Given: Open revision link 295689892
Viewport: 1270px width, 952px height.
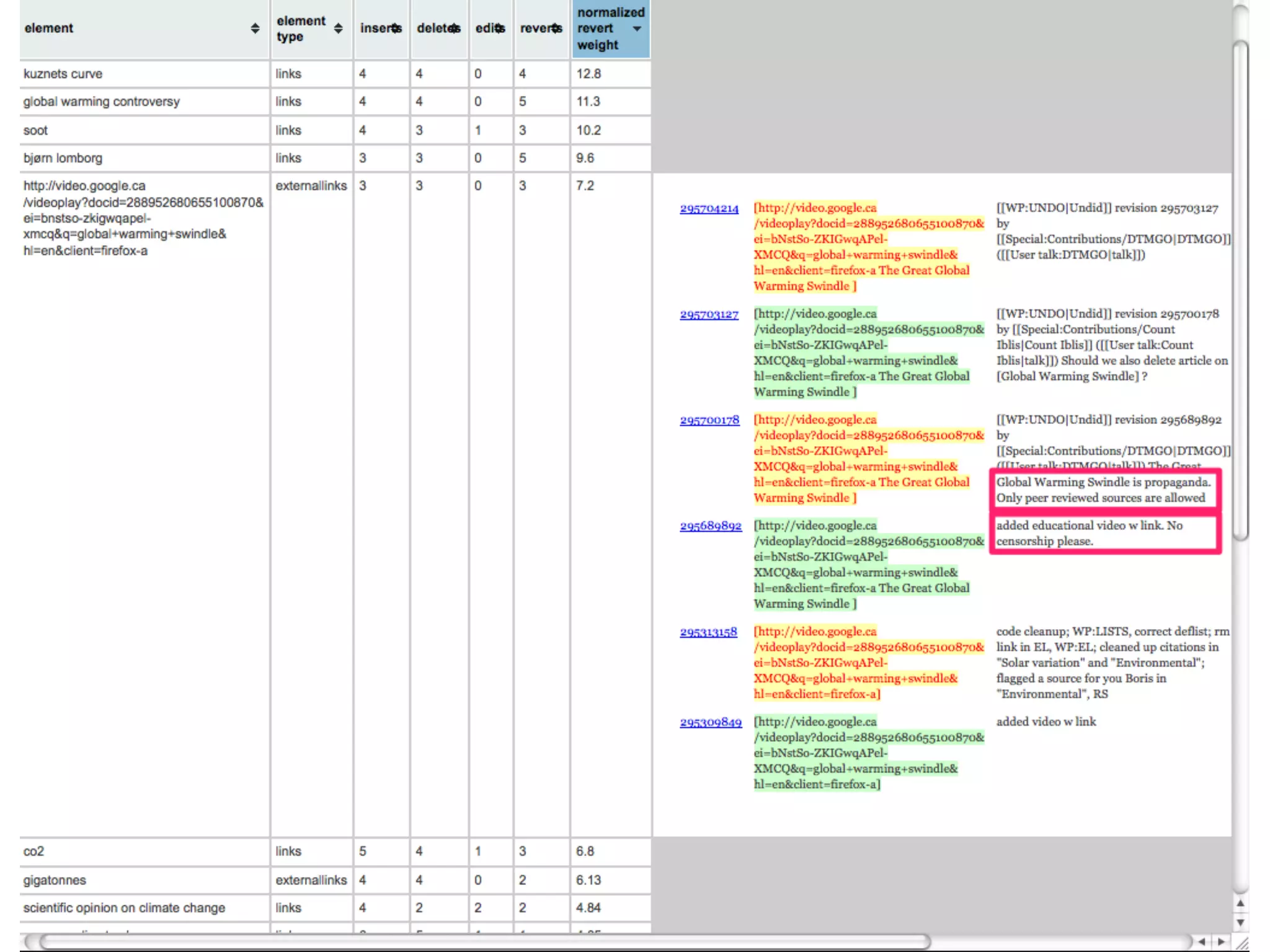Looking at the screenshot, I should pos(711,526).
